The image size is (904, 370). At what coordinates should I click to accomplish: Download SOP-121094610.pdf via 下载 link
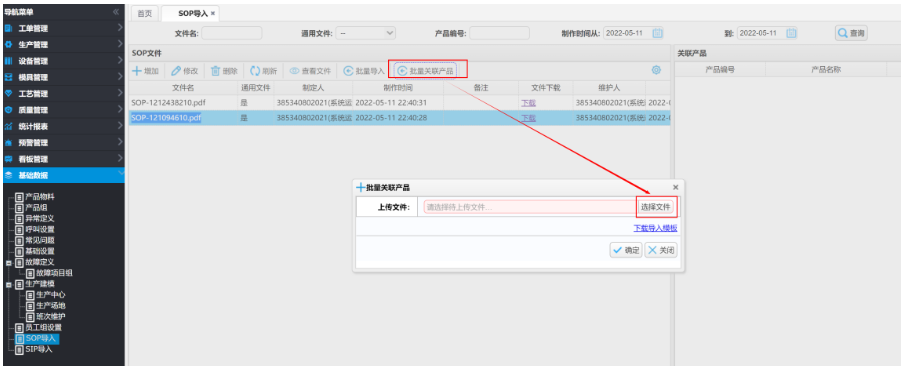(529, 118)
